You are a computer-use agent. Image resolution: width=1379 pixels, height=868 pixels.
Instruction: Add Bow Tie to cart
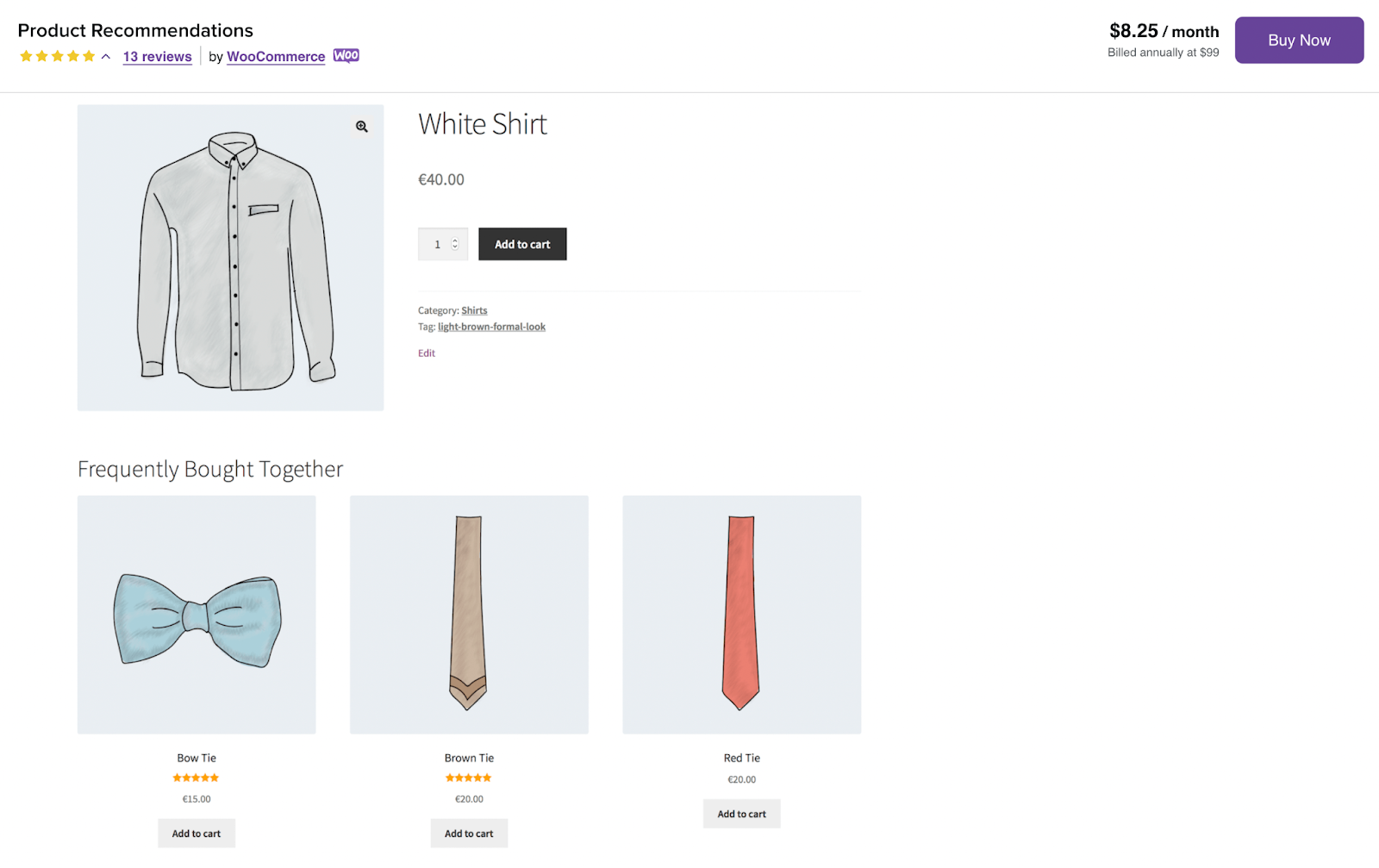click(x=197, y=834)
